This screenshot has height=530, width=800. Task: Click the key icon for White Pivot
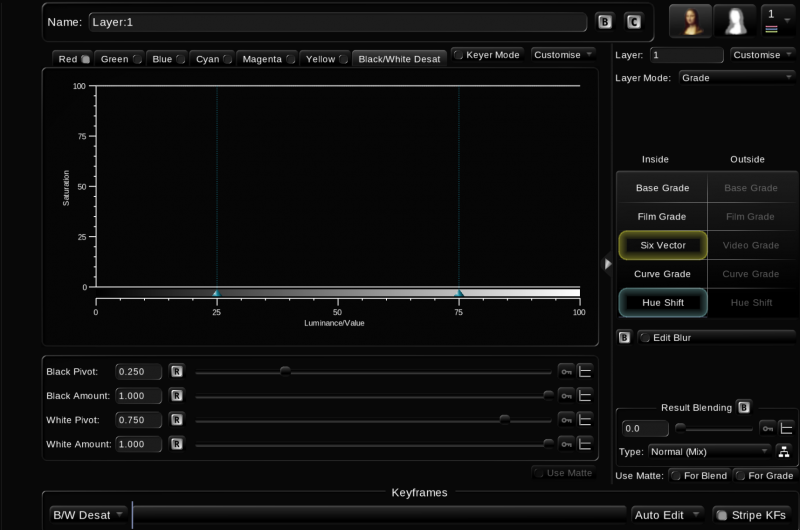[x=566, y=419]
